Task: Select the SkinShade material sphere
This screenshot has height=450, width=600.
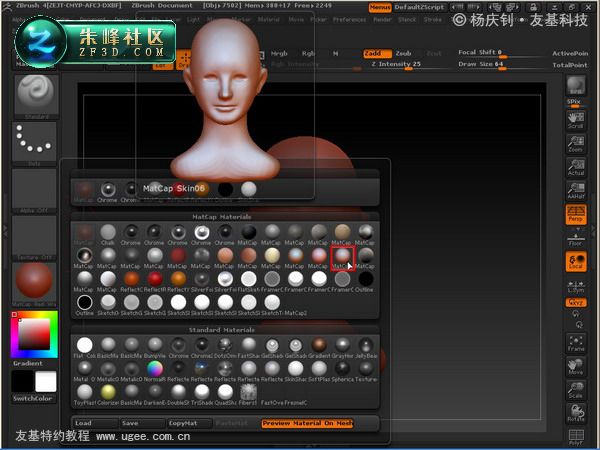Action: [295, 371]
